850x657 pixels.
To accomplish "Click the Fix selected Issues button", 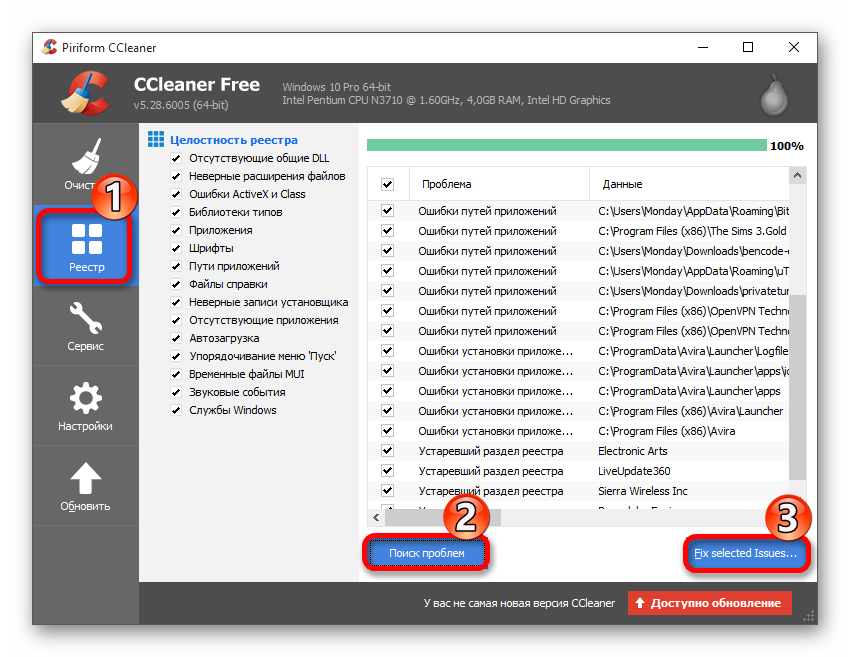I will pyautogui.click(x=746, y=553).
